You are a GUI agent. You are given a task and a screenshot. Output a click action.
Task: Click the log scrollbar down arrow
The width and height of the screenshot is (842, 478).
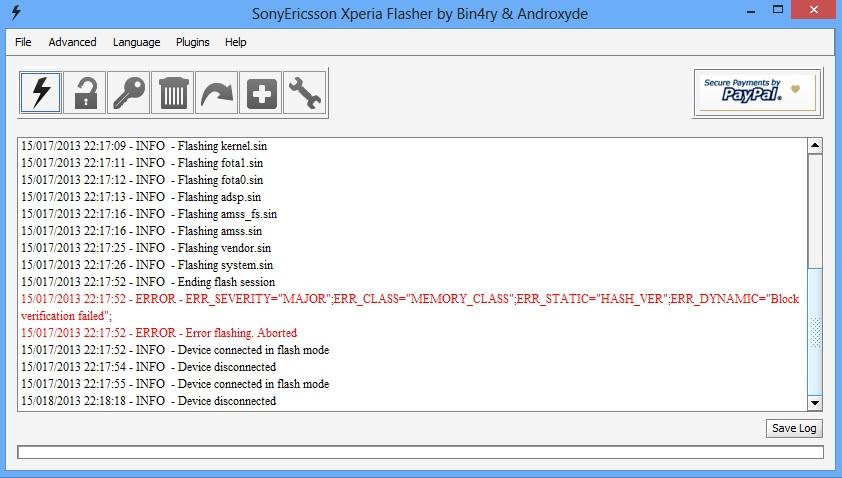pyautogui.click(x=815, y=403)
